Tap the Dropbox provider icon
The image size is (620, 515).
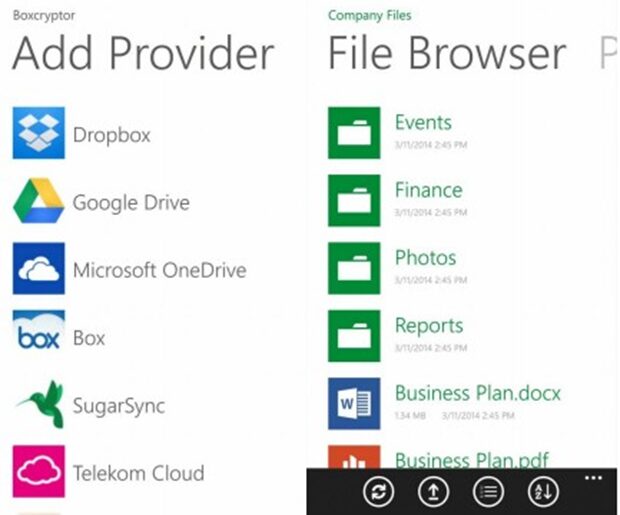(39, 133)
